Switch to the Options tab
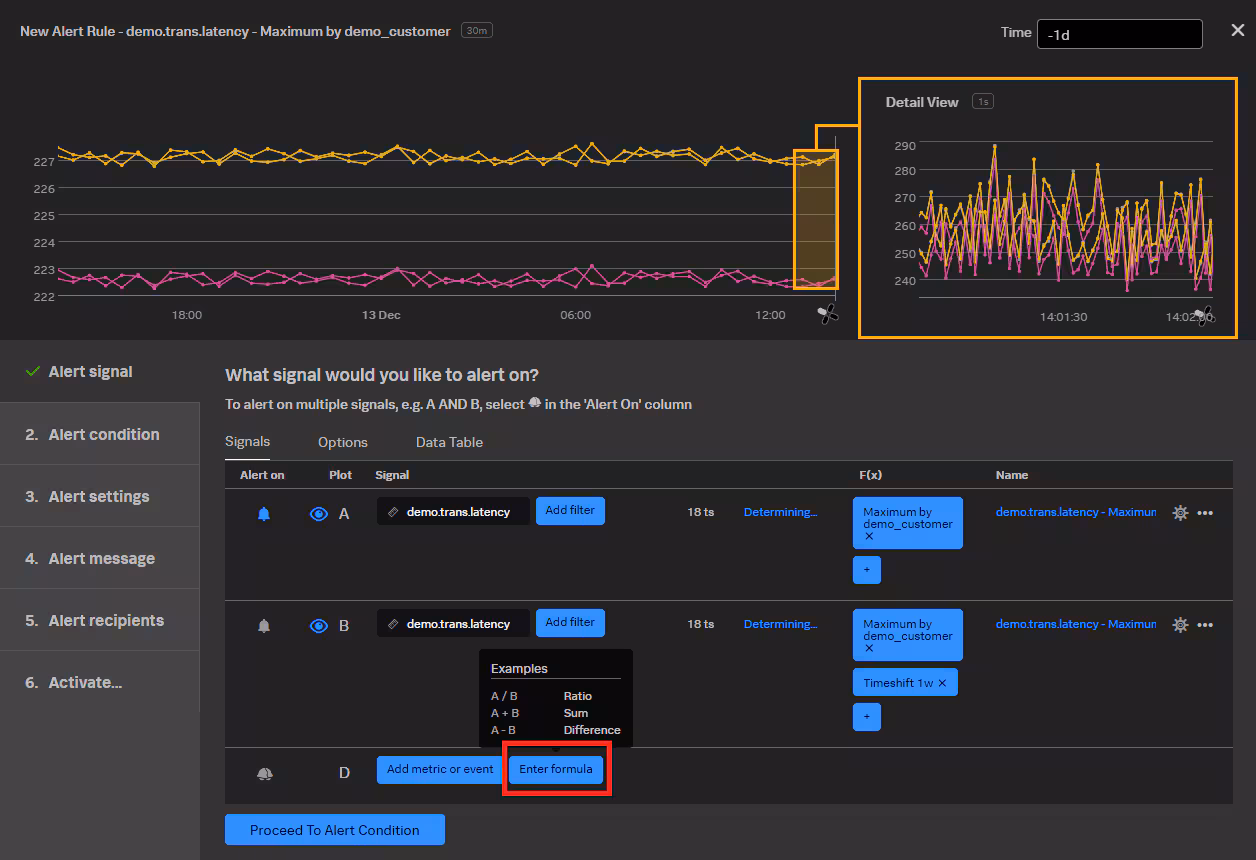 point(343,442)
